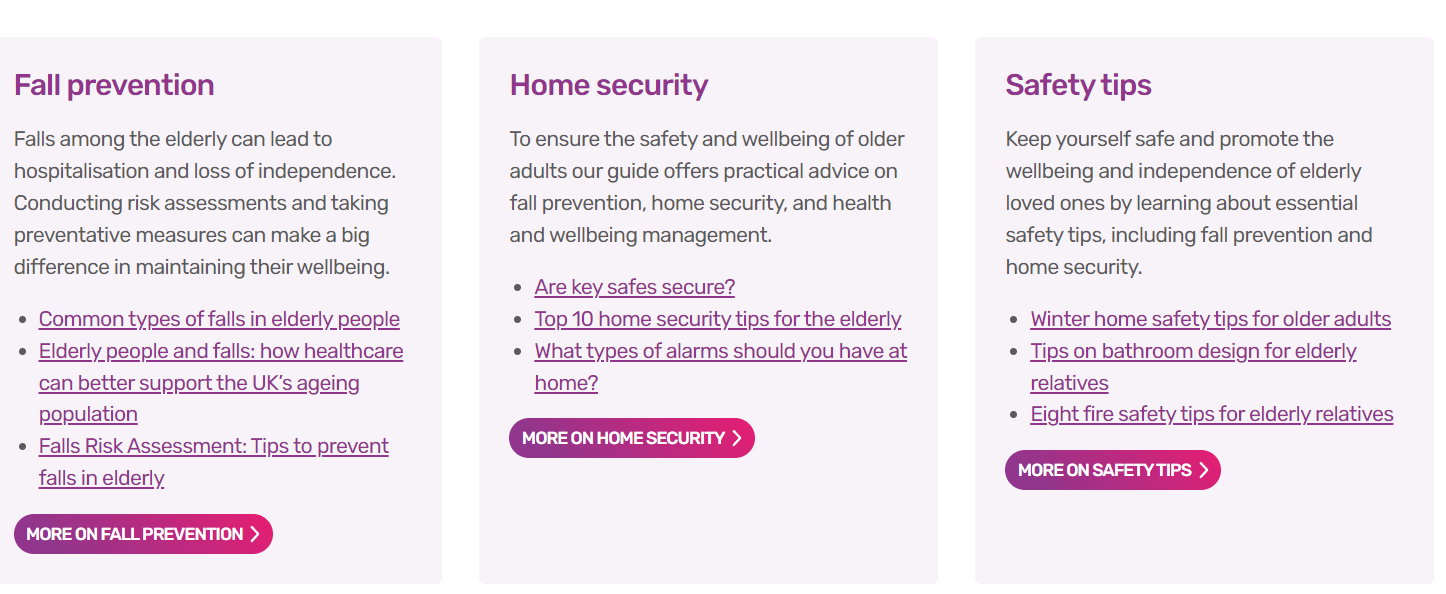Click chevron arrow in Fall Prevention button
The width and height of the screenshot is (1446, 594).
point(255,534)
